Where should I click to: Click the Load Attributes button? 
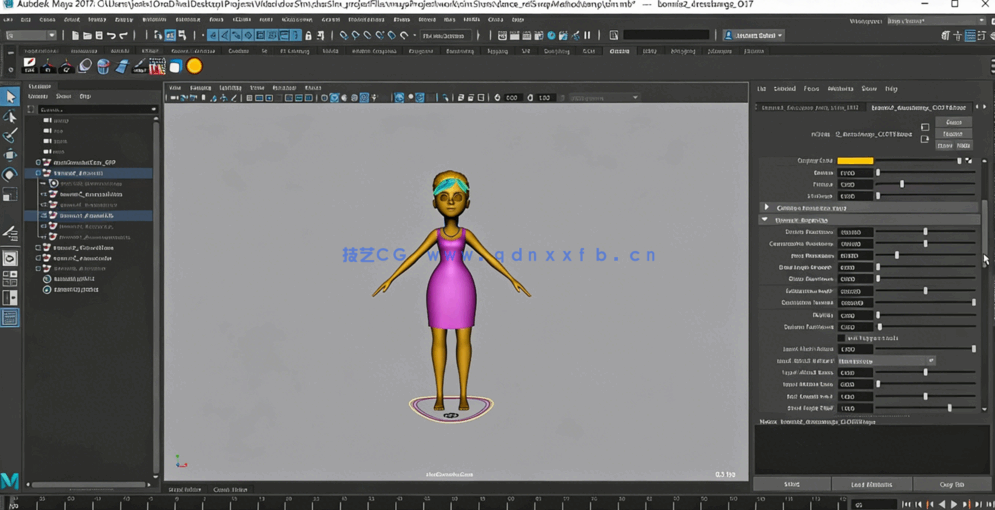(871, 484)
